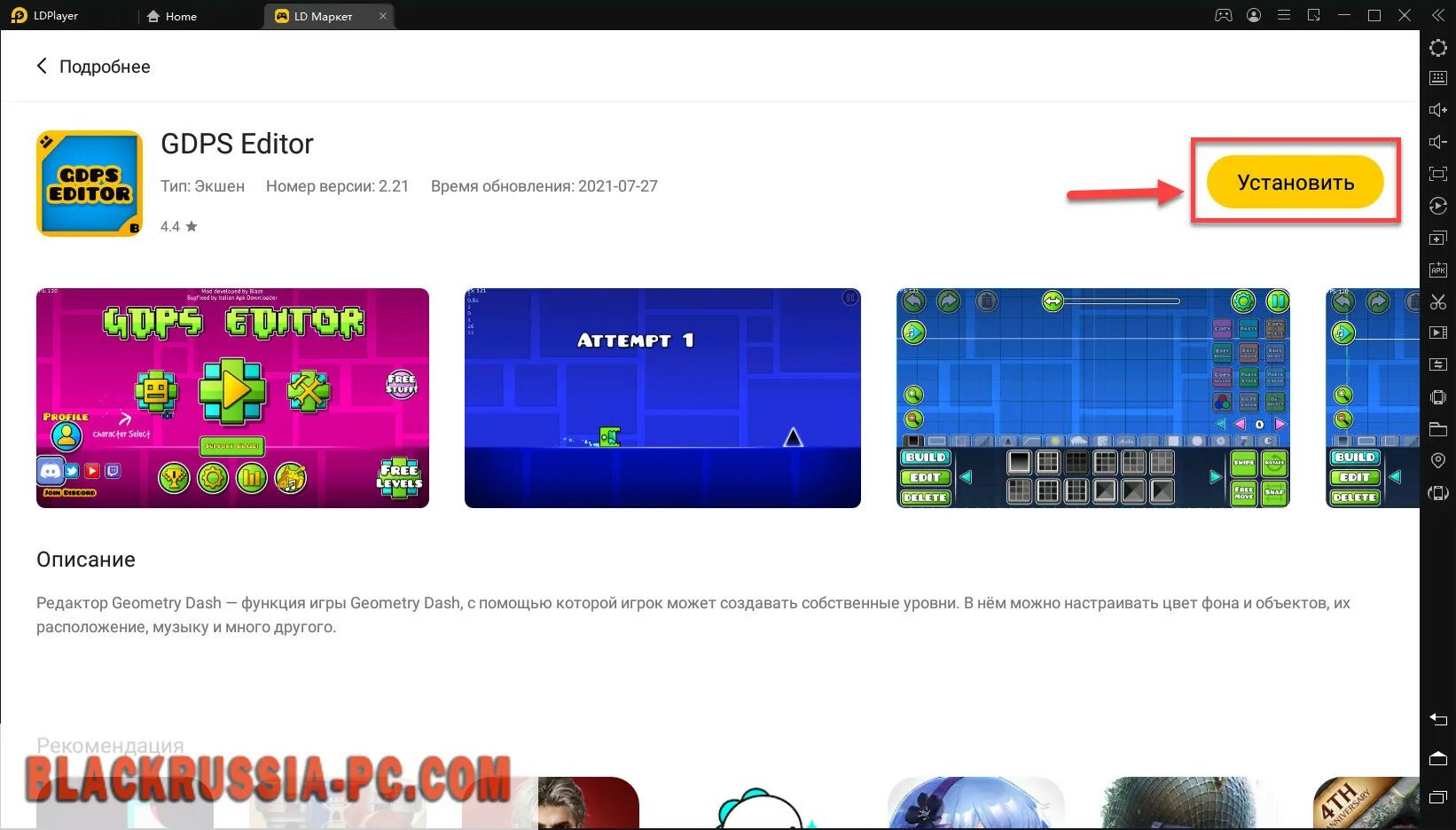Click the install APK icon
Screen dimensions: 1456x830
coord(1438,270)
